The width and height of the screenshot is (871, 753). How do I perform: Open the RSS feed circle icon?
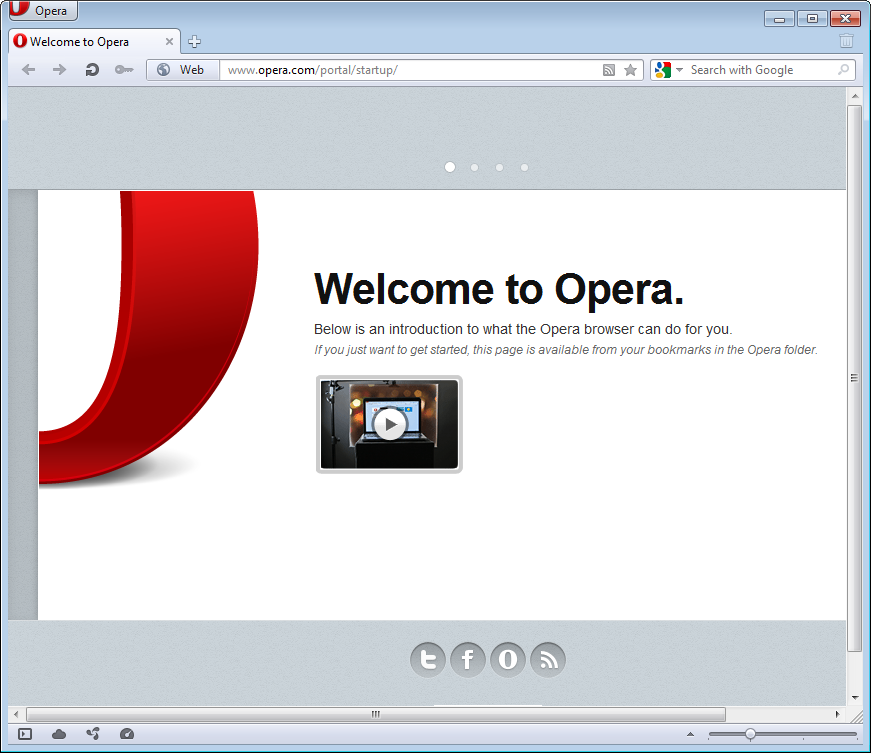548,660
